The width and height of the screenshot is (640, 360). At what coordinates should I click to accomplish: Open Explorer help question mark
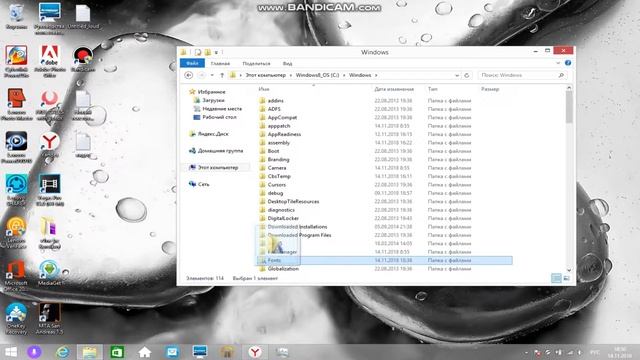[568, 63]
